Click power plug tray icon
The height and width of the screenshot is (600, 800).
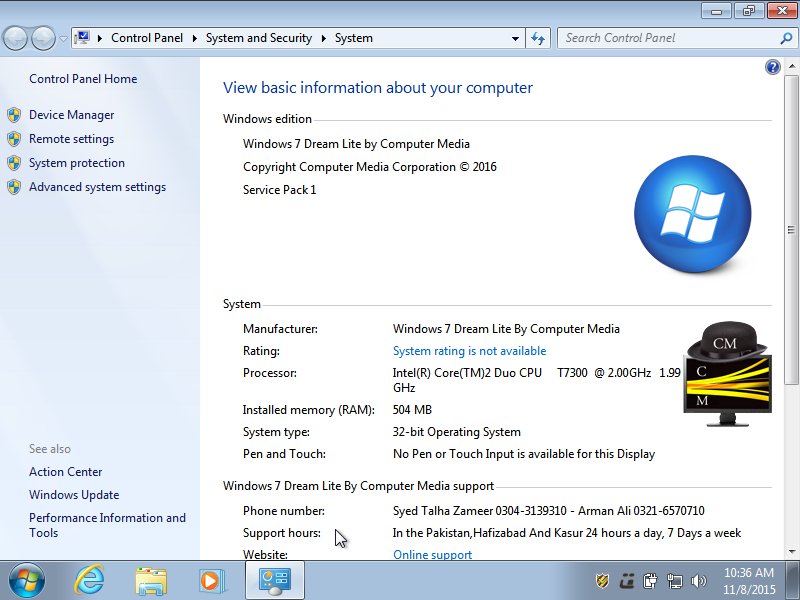[x=650, y=581]
